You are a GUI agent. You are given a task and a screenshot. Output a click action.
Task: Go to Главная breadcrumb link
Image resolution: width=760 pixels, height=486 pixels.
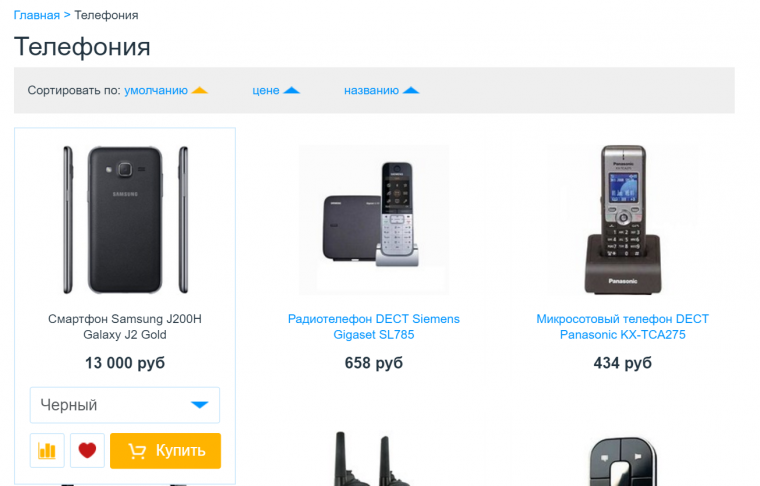pos(37,15)
